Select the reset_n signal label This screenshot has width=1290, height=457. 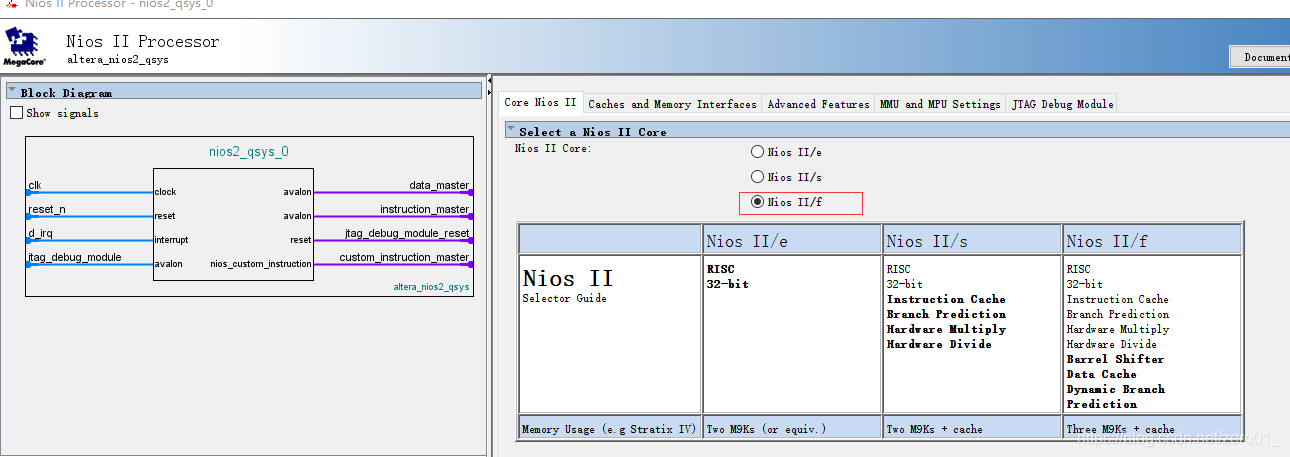click(x=47, y=209)
